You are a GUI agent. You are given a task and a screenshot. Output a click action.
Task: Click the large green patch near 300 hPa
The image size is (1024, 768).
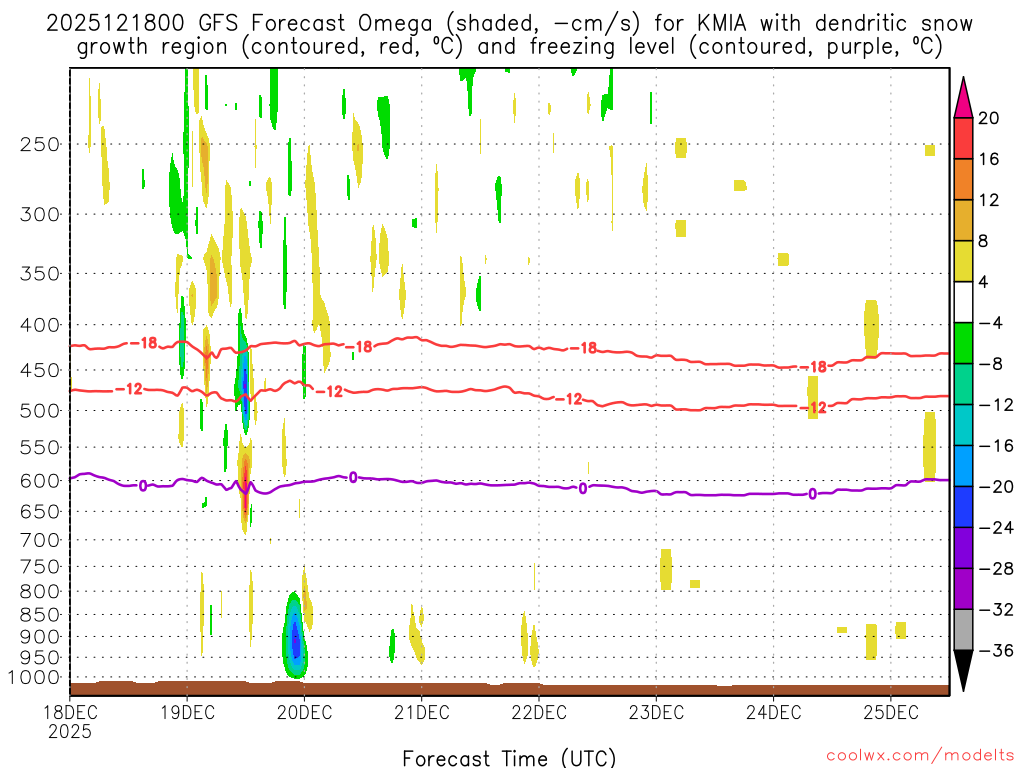[177, 194]
